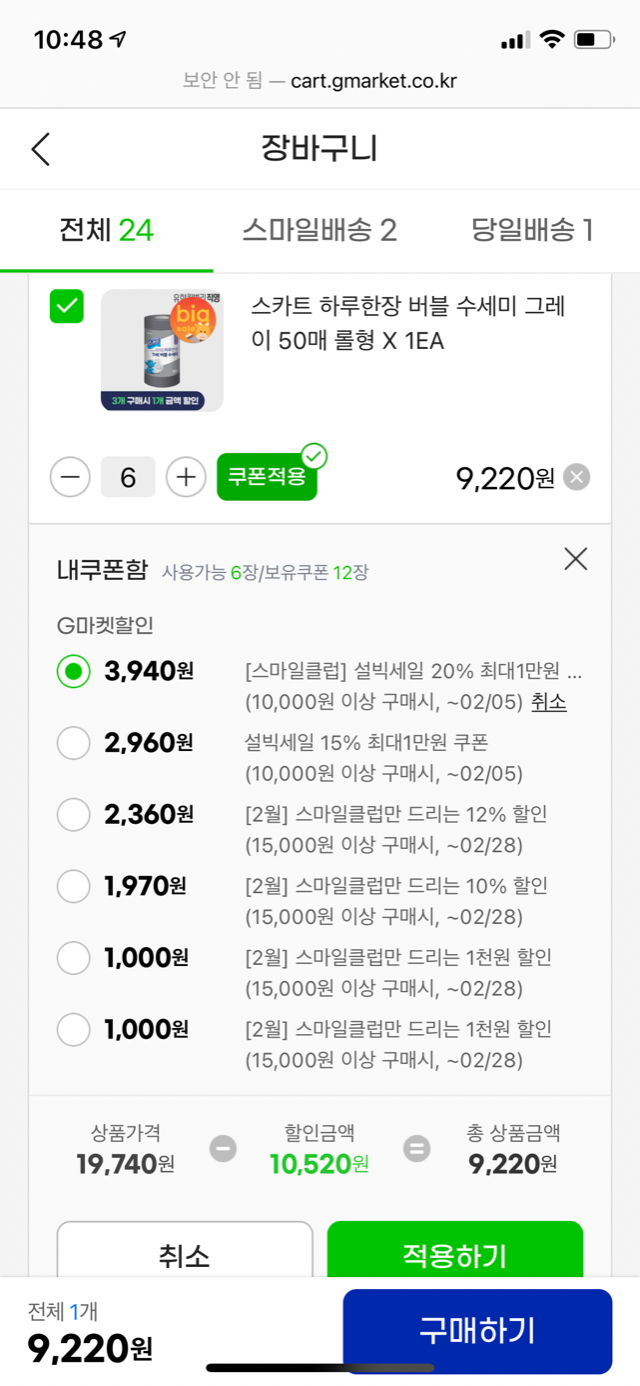
Task: Open the 전체 24 tab
Action: (106, 231)
